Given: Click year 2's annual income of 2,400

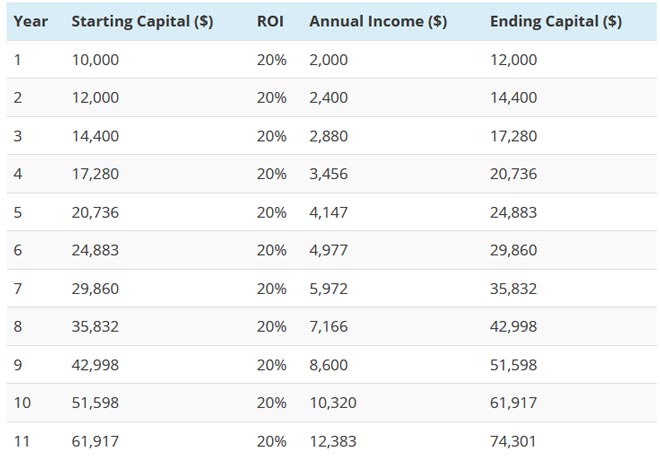Looking at the screenshot, I should pyautogui.click(x=329, y=98).
